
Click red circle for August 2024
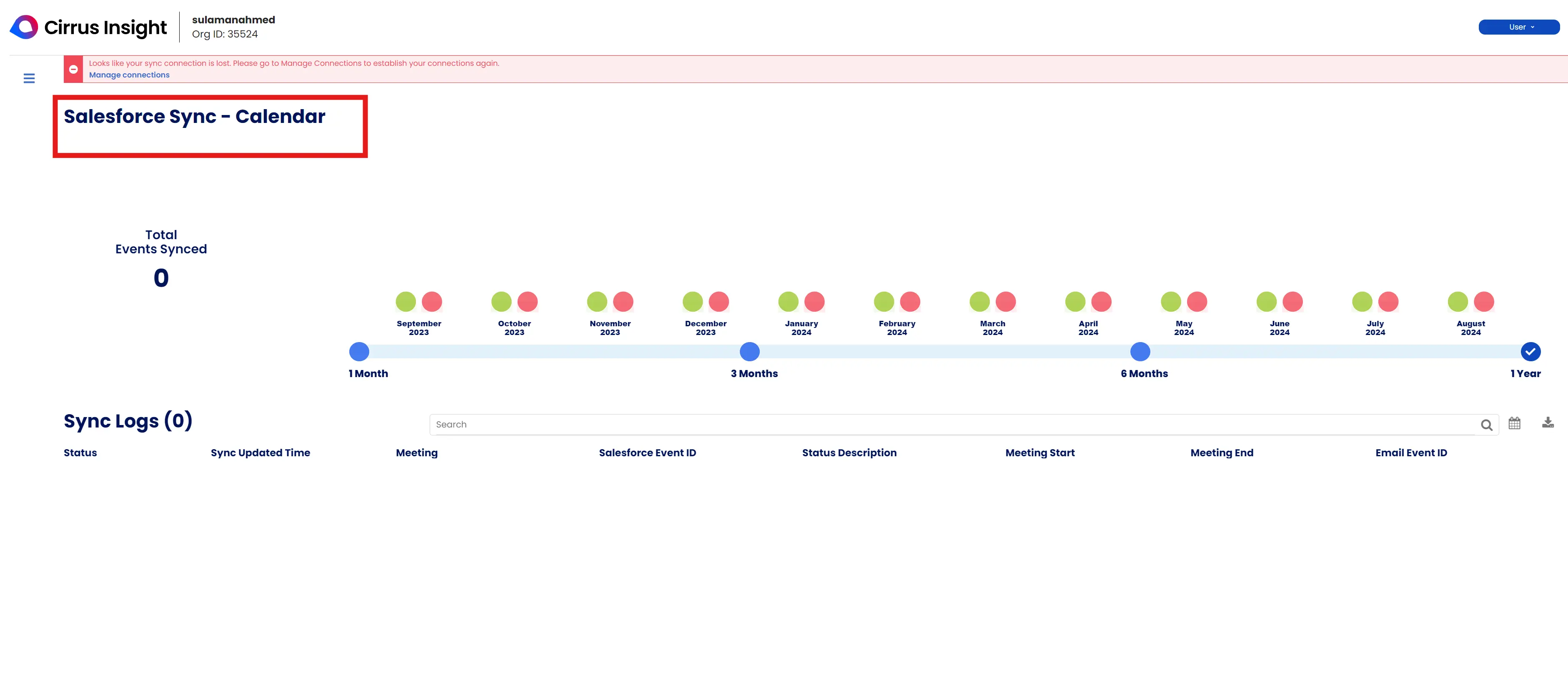click(1483, 302)
